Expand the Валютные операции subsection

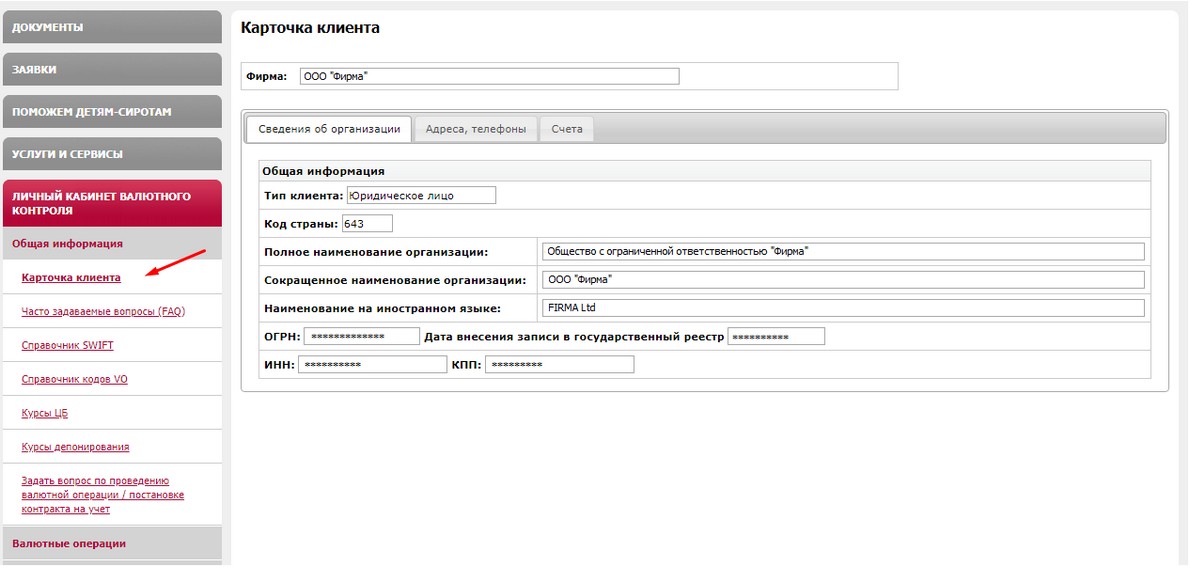click(x=111, y=543)
